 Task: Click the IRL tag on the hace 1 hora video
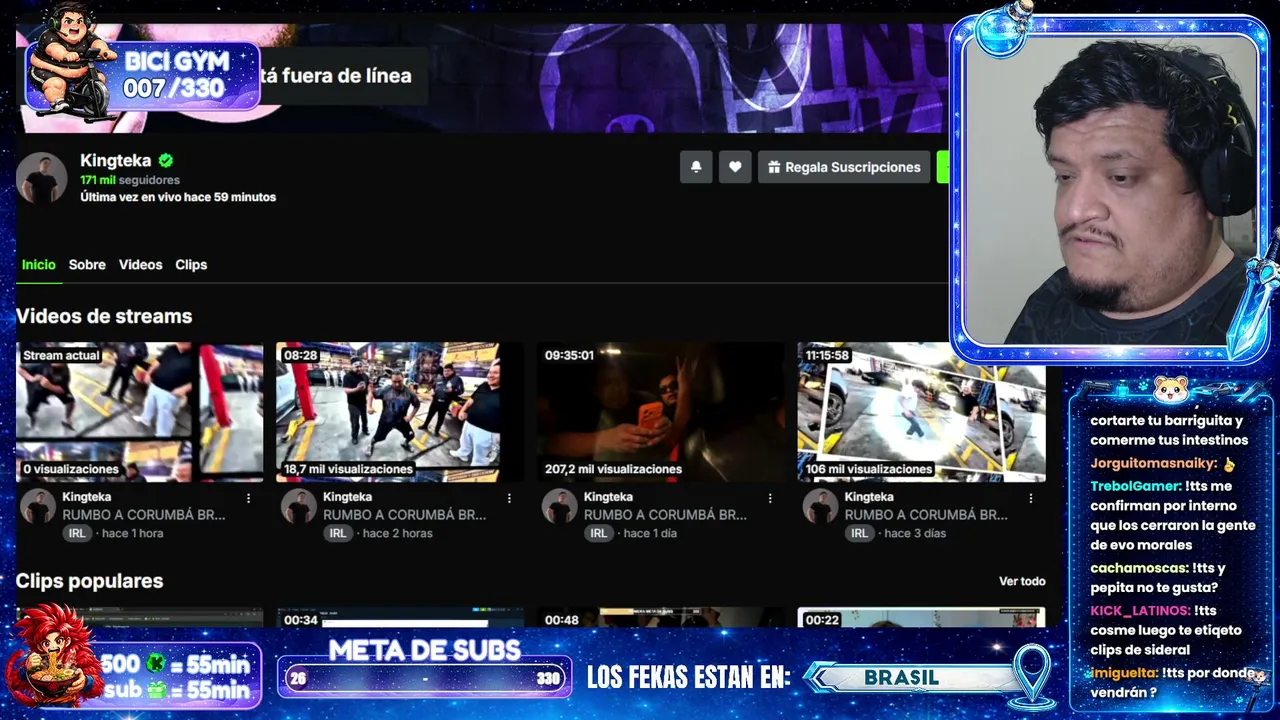[x=77, y=534]
